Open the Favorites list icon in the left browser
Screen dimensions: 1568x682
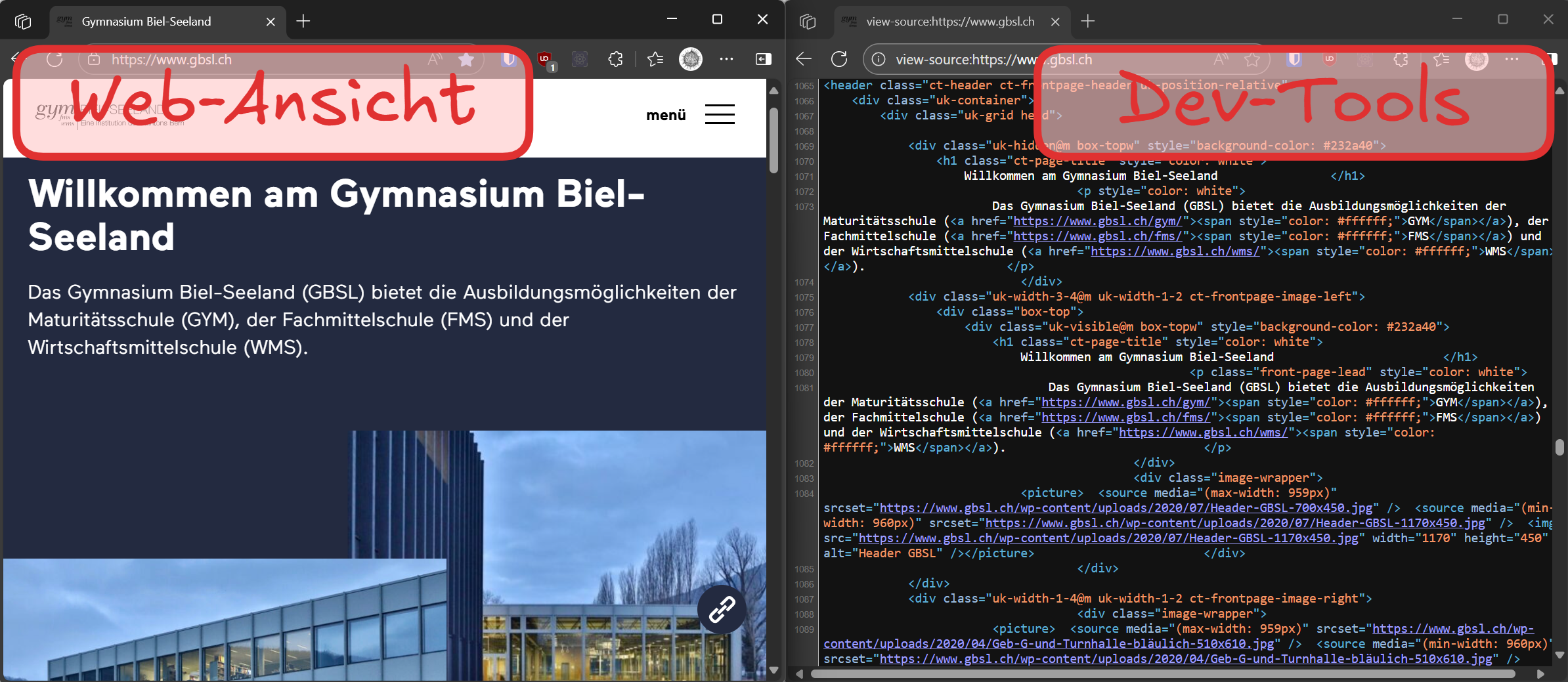coord(655,60)
